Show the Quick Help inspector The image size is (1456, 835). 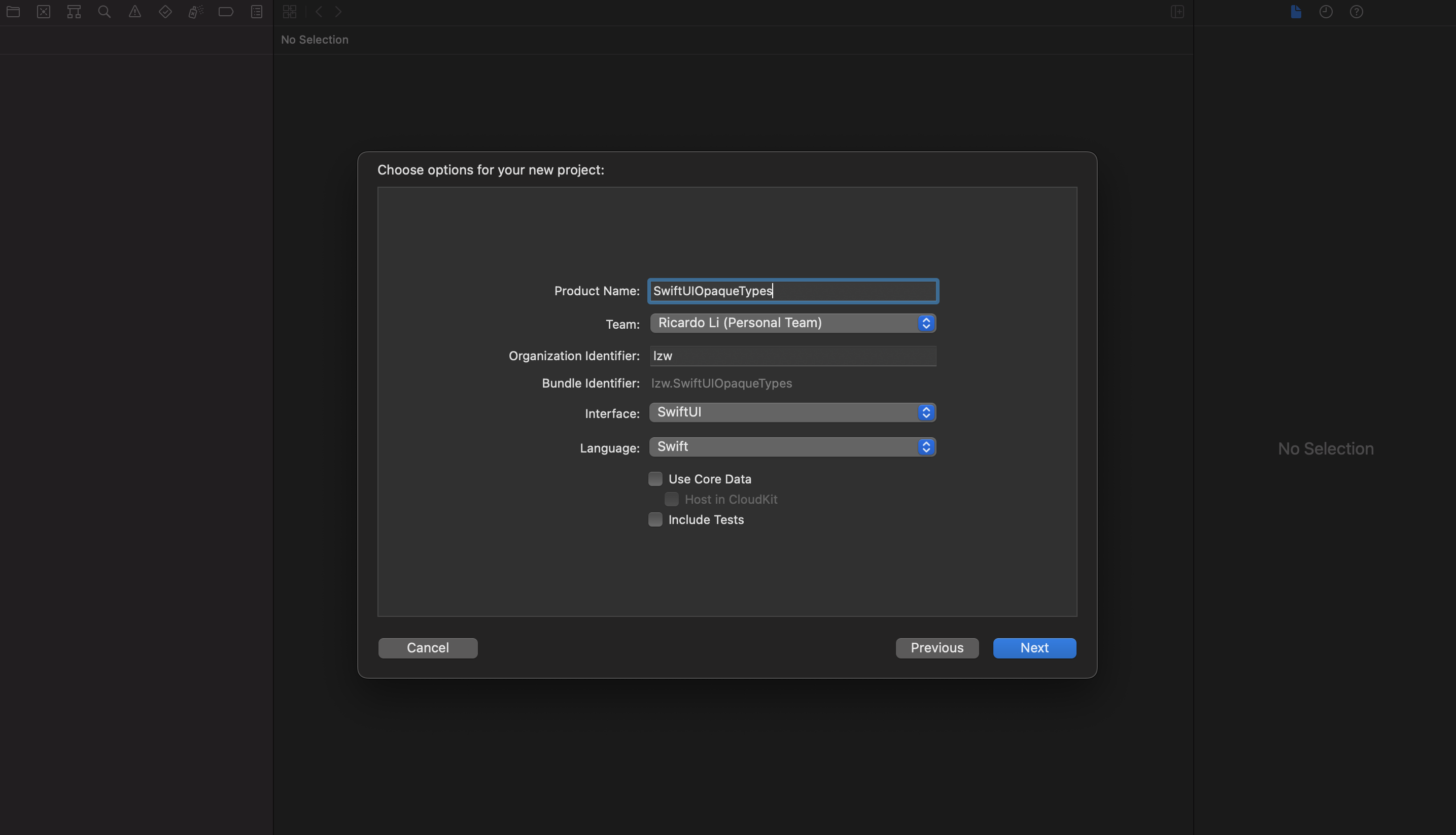pos(1356,12)
